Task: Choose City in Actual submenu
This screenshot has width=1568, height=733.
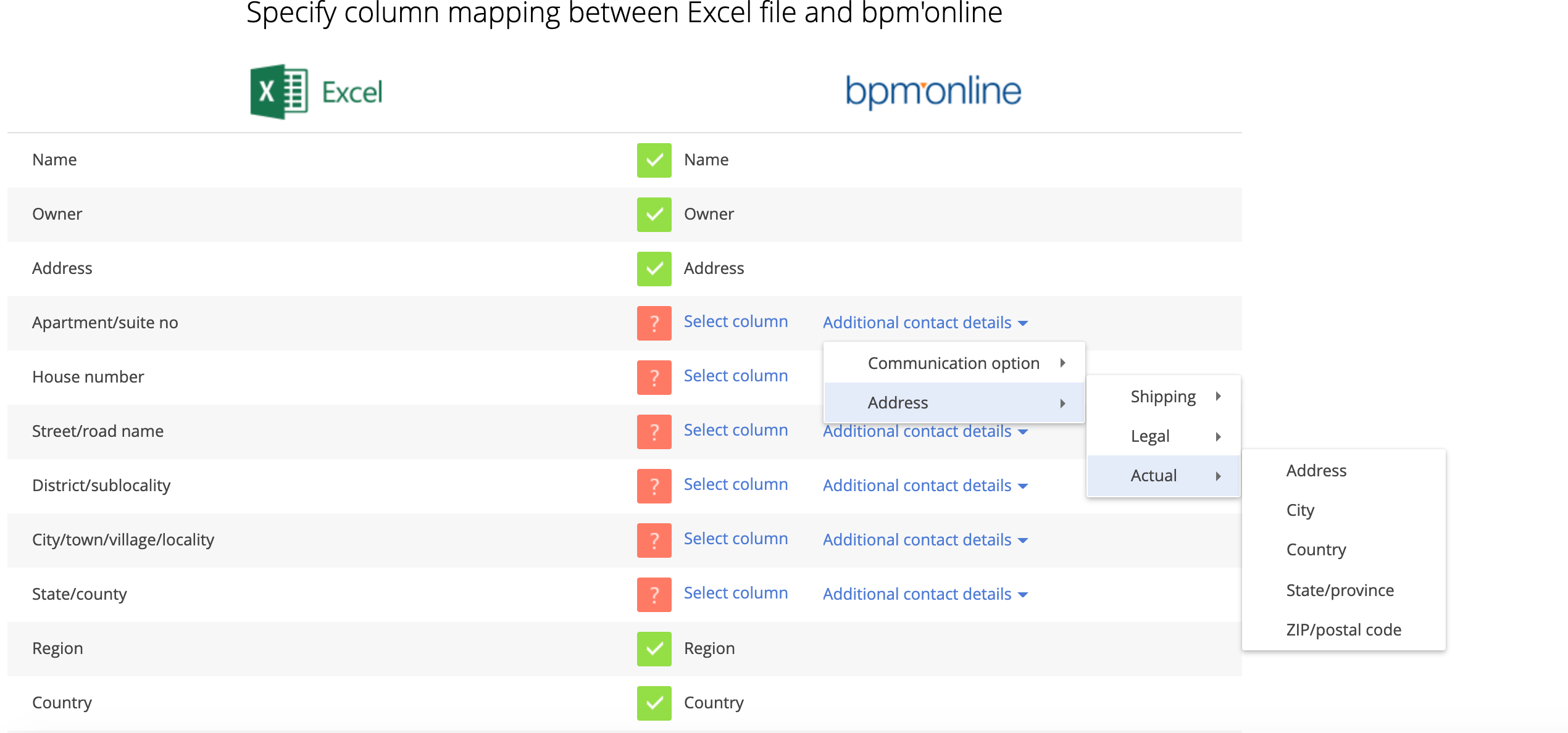Action: click(x=1344, y=510)
